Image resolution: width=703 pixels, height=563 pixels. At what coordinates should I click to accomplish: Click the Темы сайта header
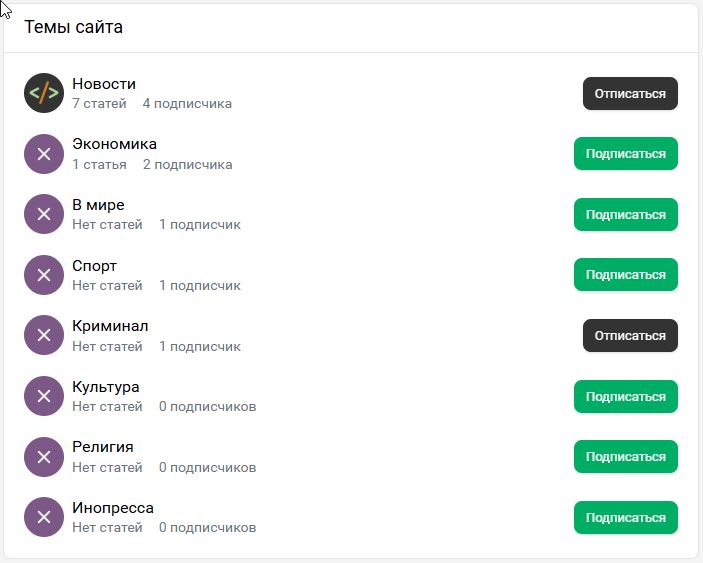(x=74, y=27)
